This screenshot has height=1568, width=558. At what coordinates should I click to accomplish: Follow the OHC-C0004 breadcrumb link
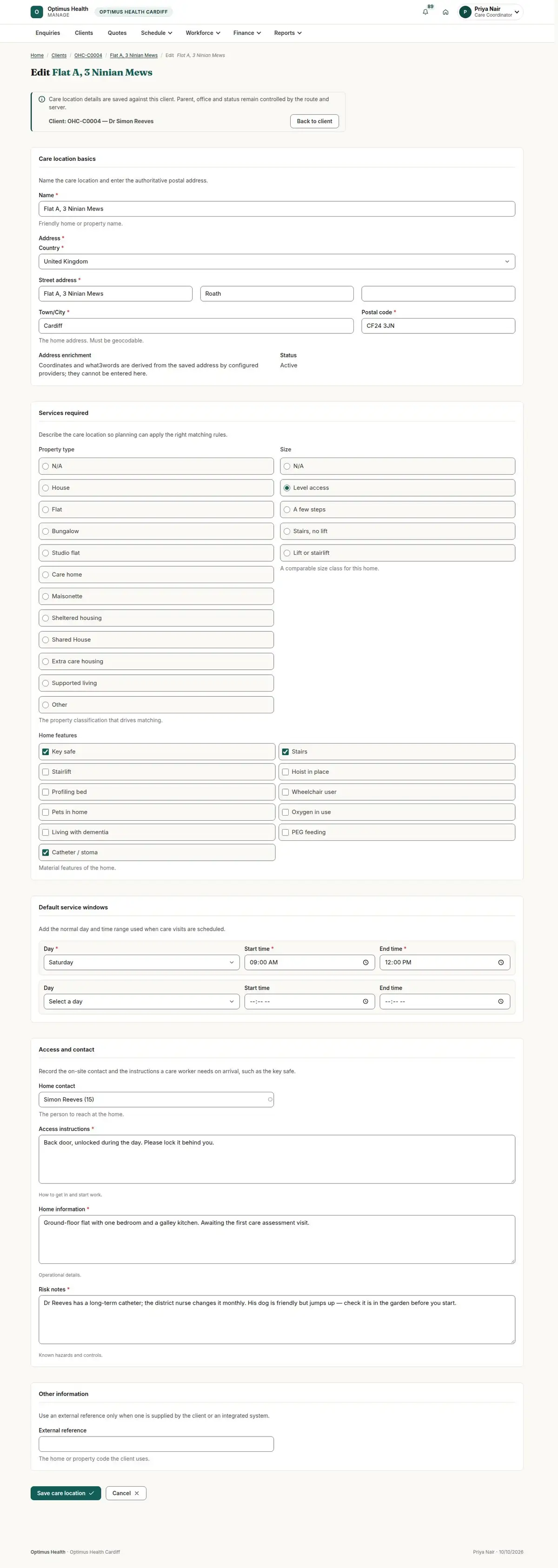point(88,55)
